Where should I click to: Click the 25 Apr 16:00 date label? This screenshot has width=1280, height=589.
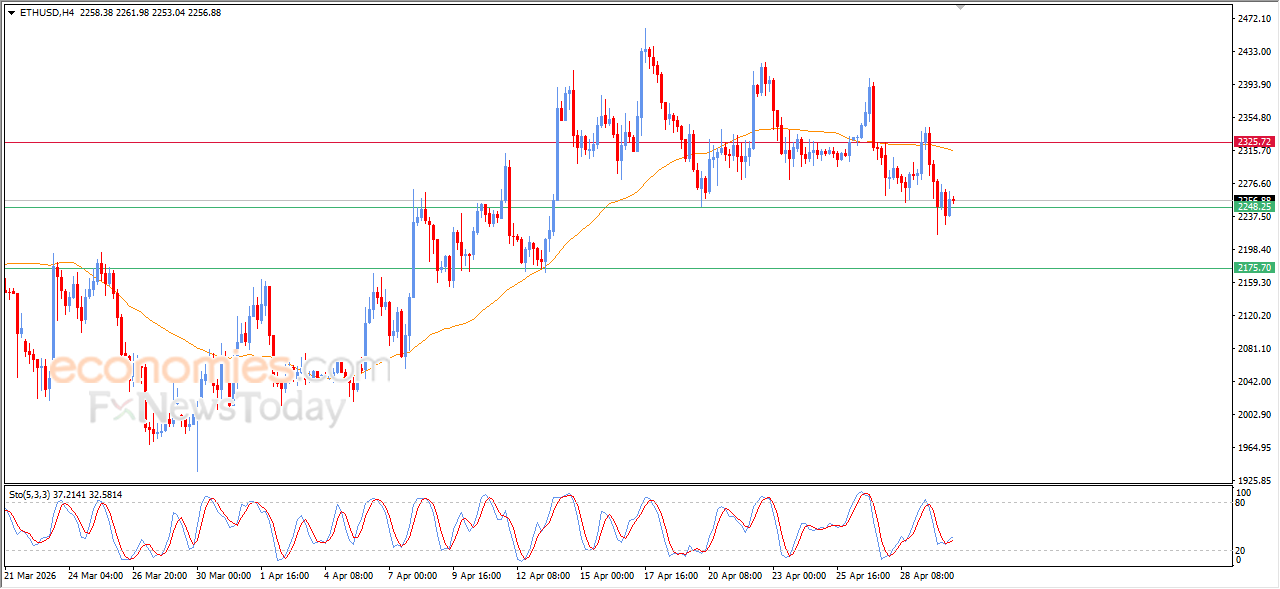(x=864, y=576)
